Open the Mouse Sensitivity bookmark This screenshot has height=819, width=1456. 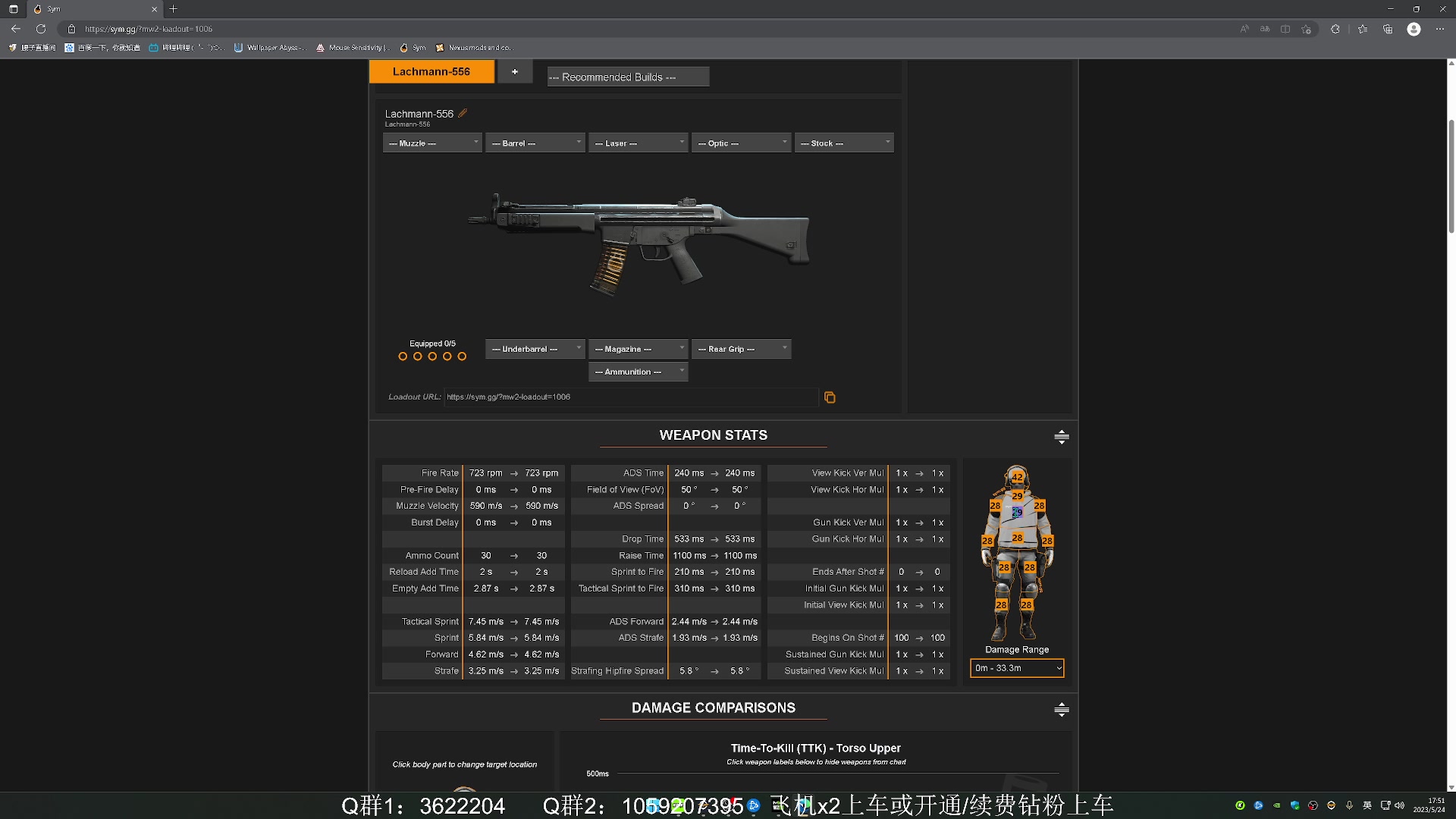click(353, 48)
